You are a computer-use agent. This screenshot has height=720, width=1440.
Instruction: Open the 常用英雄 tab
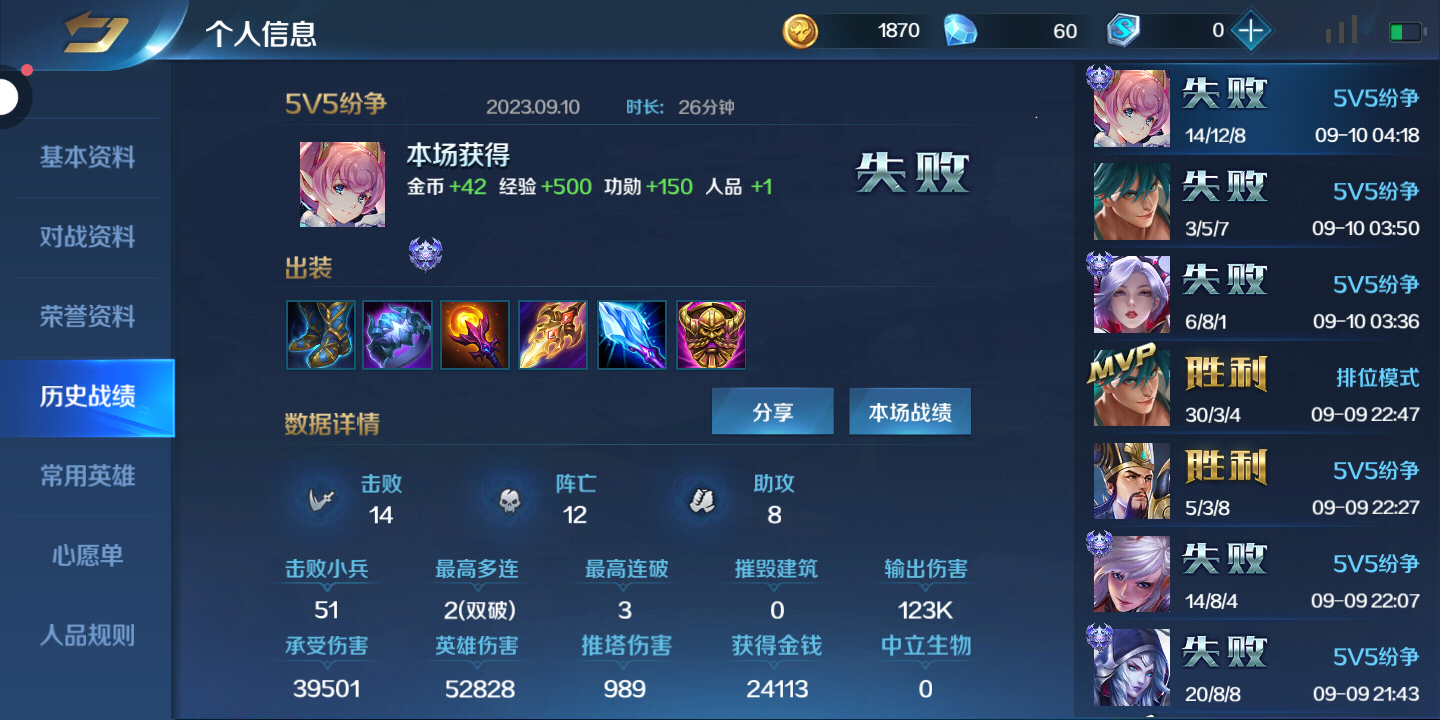click(87, 476)
